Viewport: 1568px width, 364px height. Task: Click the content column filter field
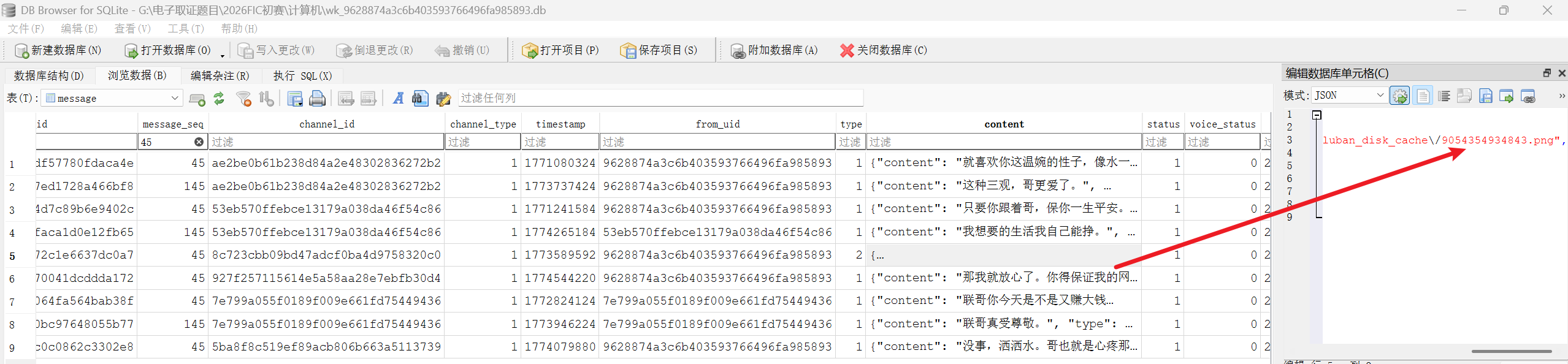coord(1004,142)
